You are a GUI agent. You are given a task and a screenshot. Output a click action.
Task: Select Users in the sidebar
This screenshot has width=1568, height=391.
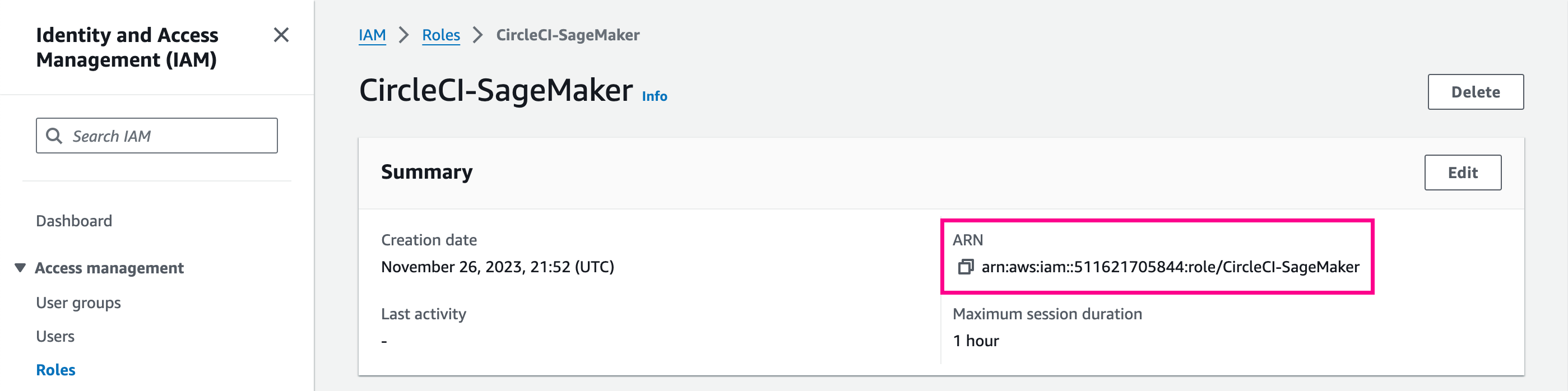[55, 336]
